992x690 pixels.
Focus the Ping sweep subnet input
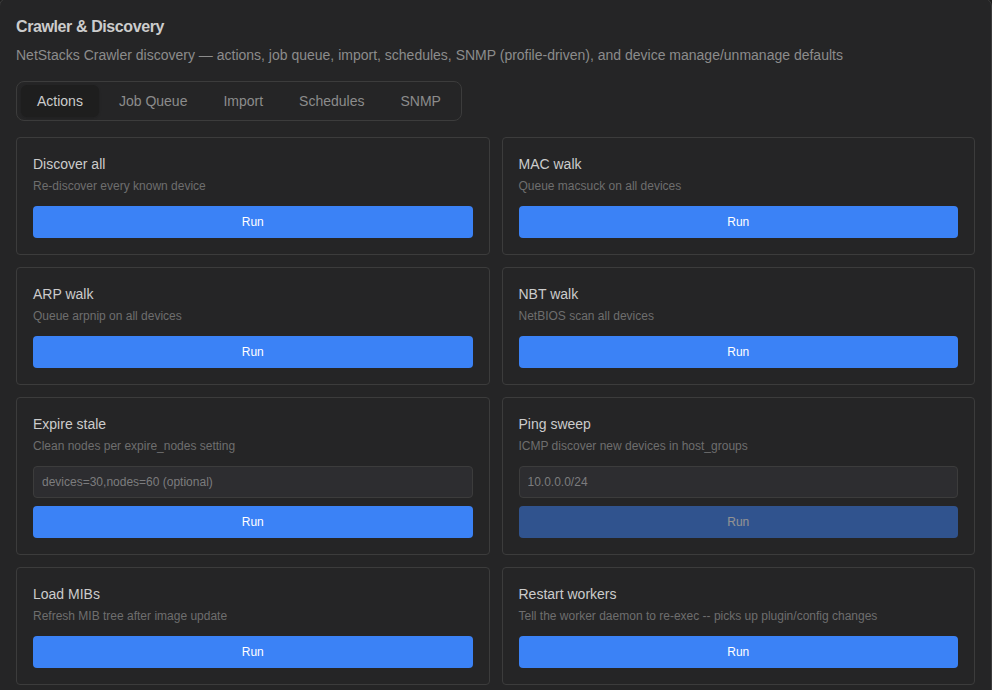(738, 482)
